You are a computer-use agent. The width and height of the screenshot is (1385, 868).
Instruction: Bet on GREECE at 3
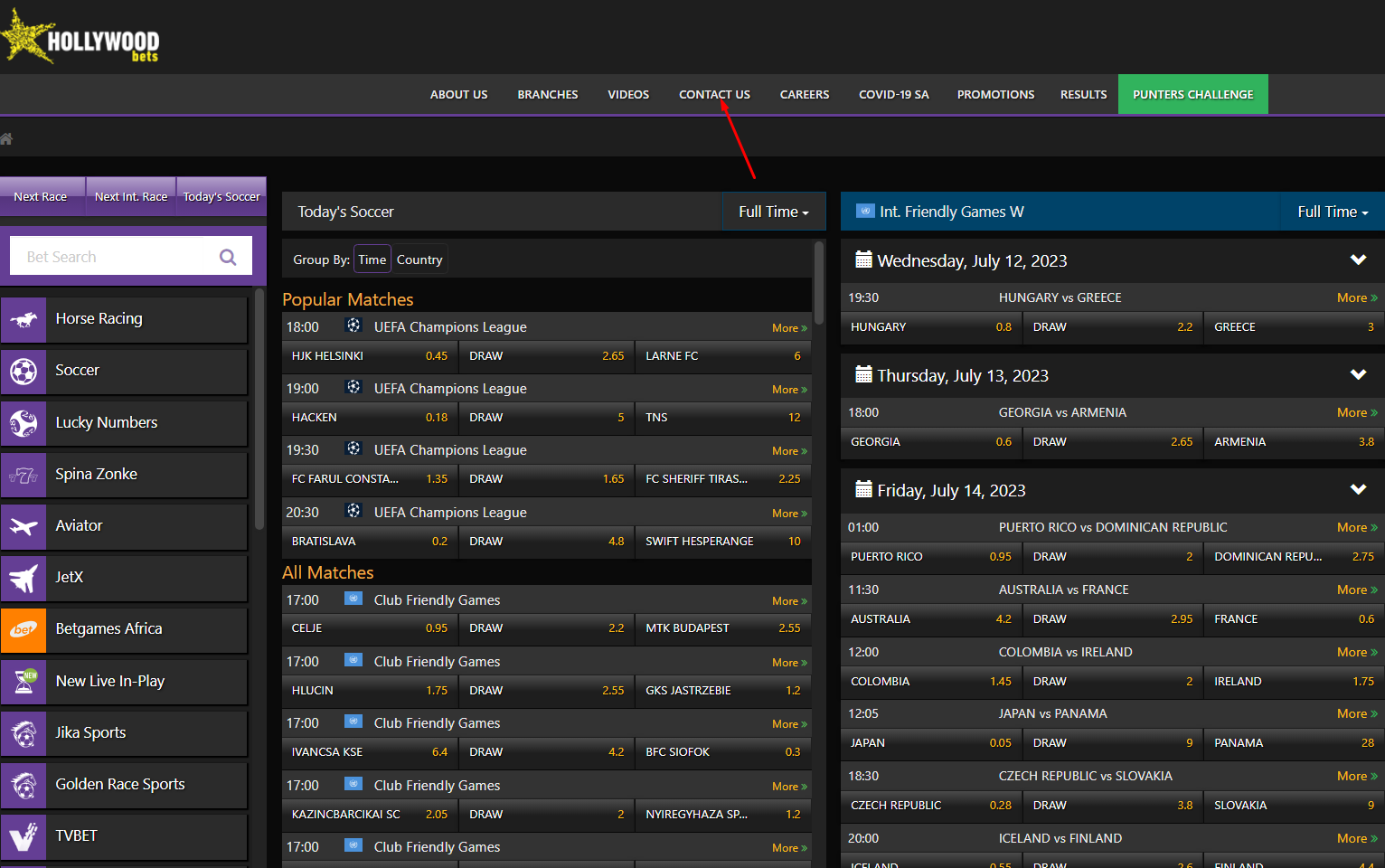[1295, 327]
